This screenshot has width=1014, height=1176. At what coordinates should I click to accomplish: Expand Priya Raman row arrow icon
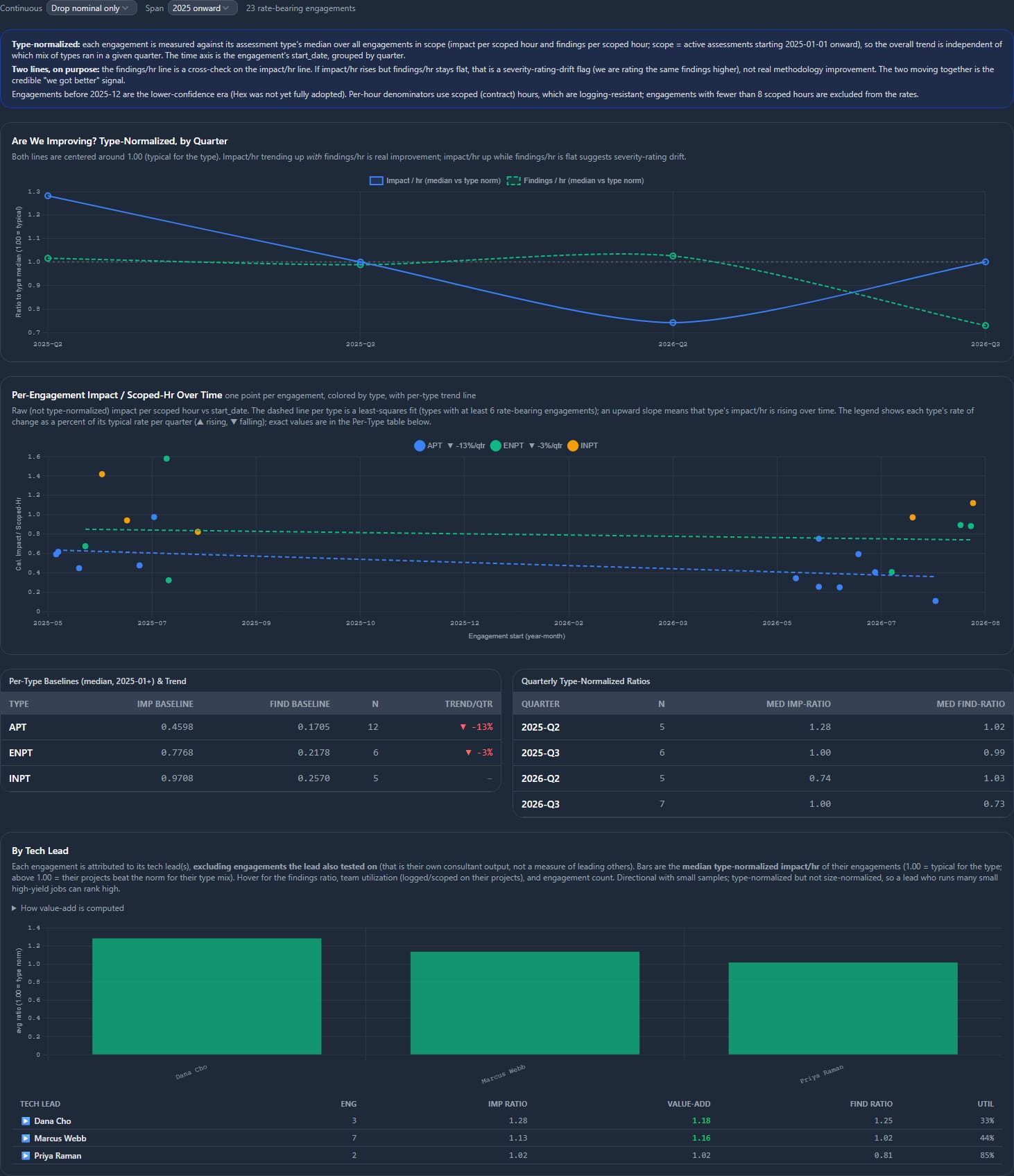click(26, 1156)
